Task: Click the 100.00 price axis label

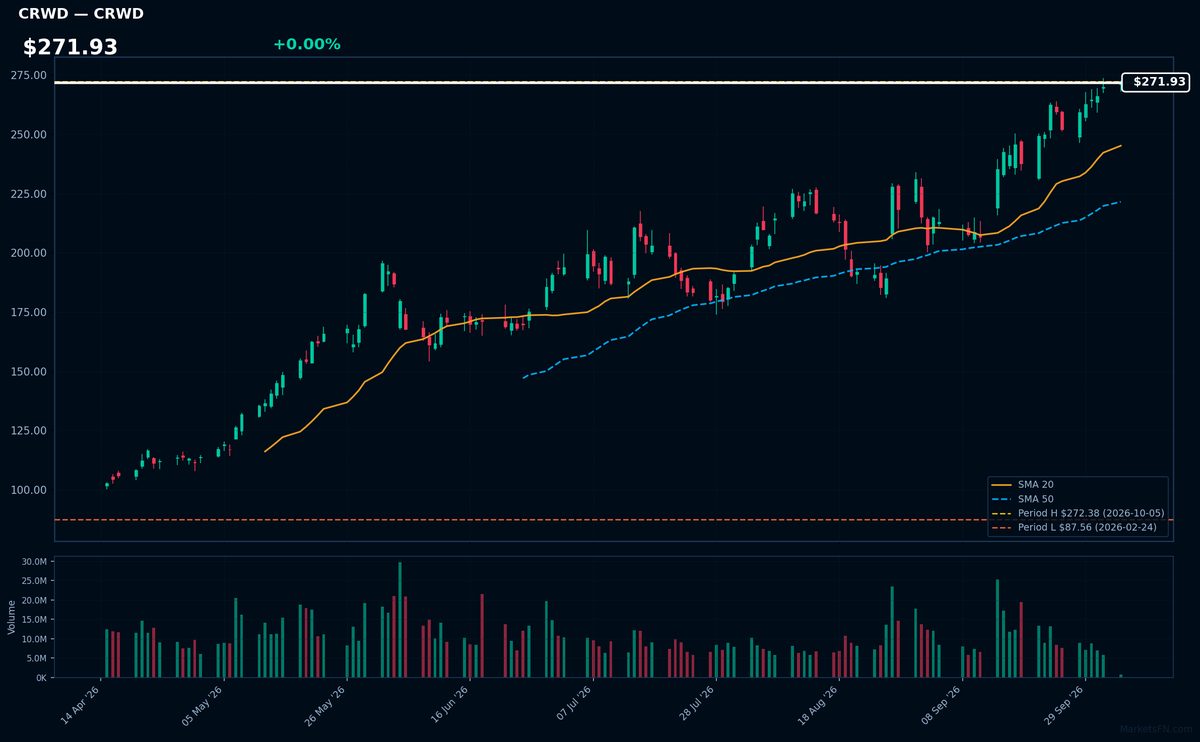Action: click(x=29, y=490)
